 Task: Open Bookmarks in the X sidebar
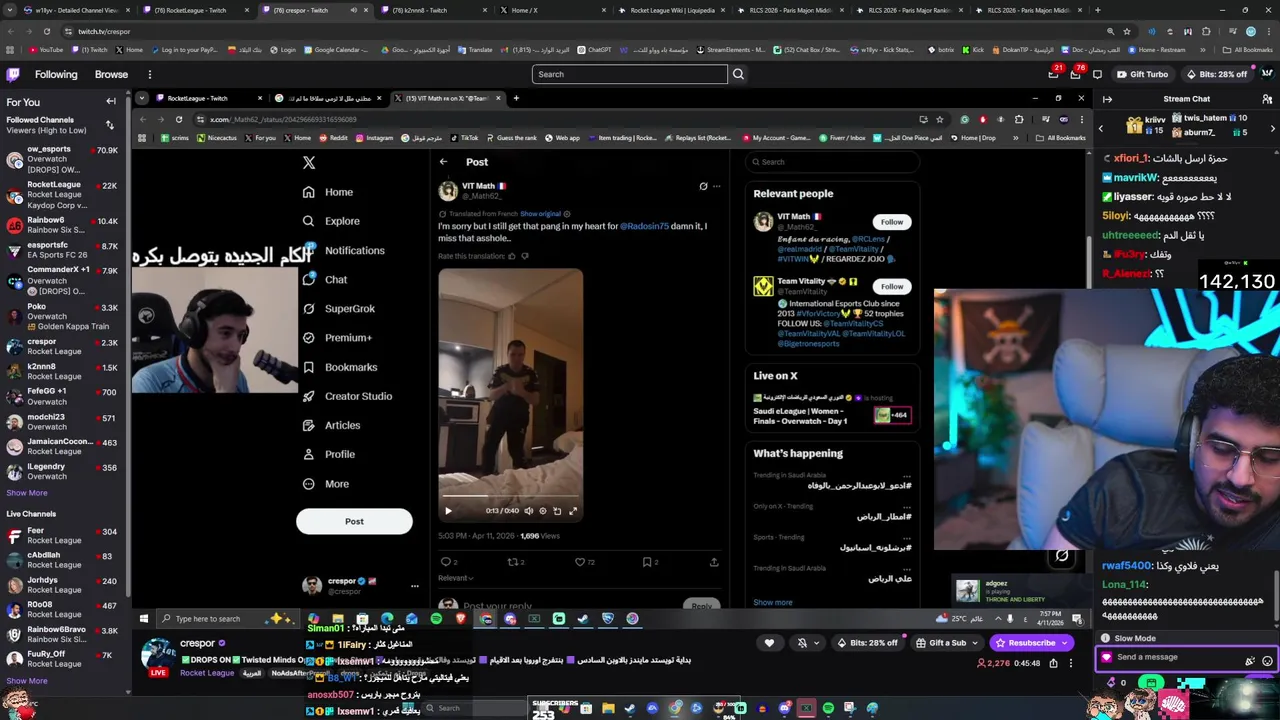340,367
